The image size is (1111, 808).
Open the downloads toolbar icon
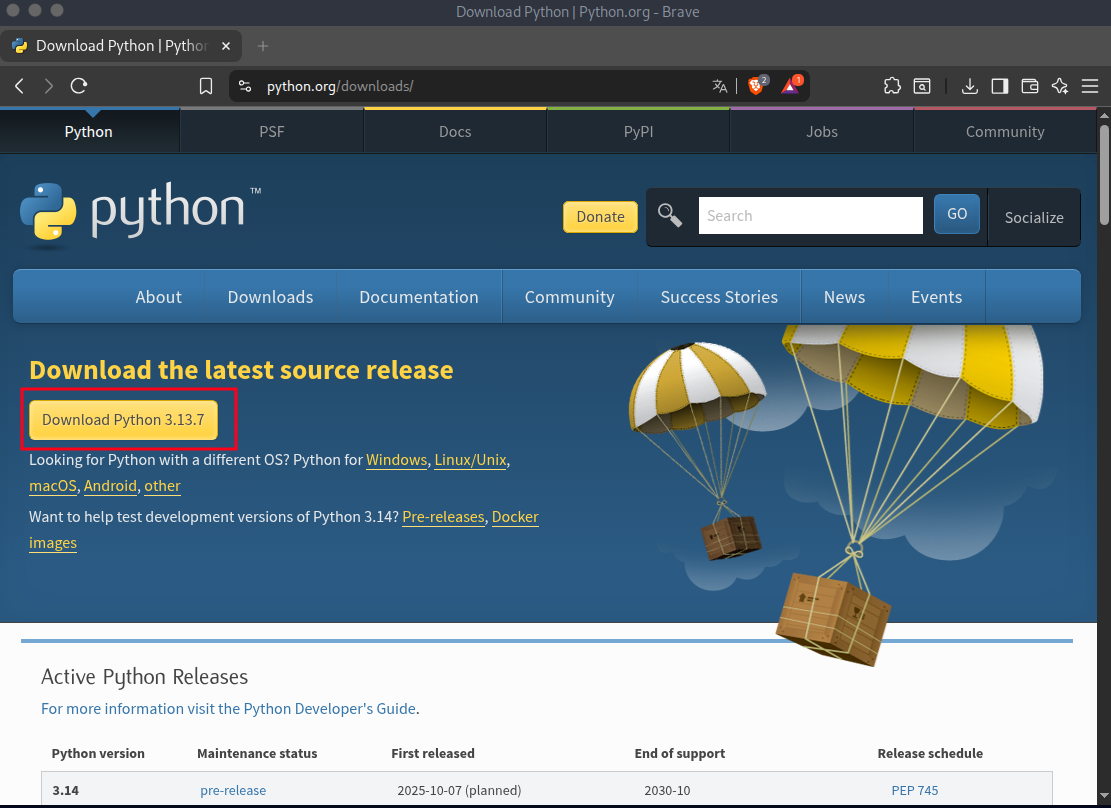970,86
